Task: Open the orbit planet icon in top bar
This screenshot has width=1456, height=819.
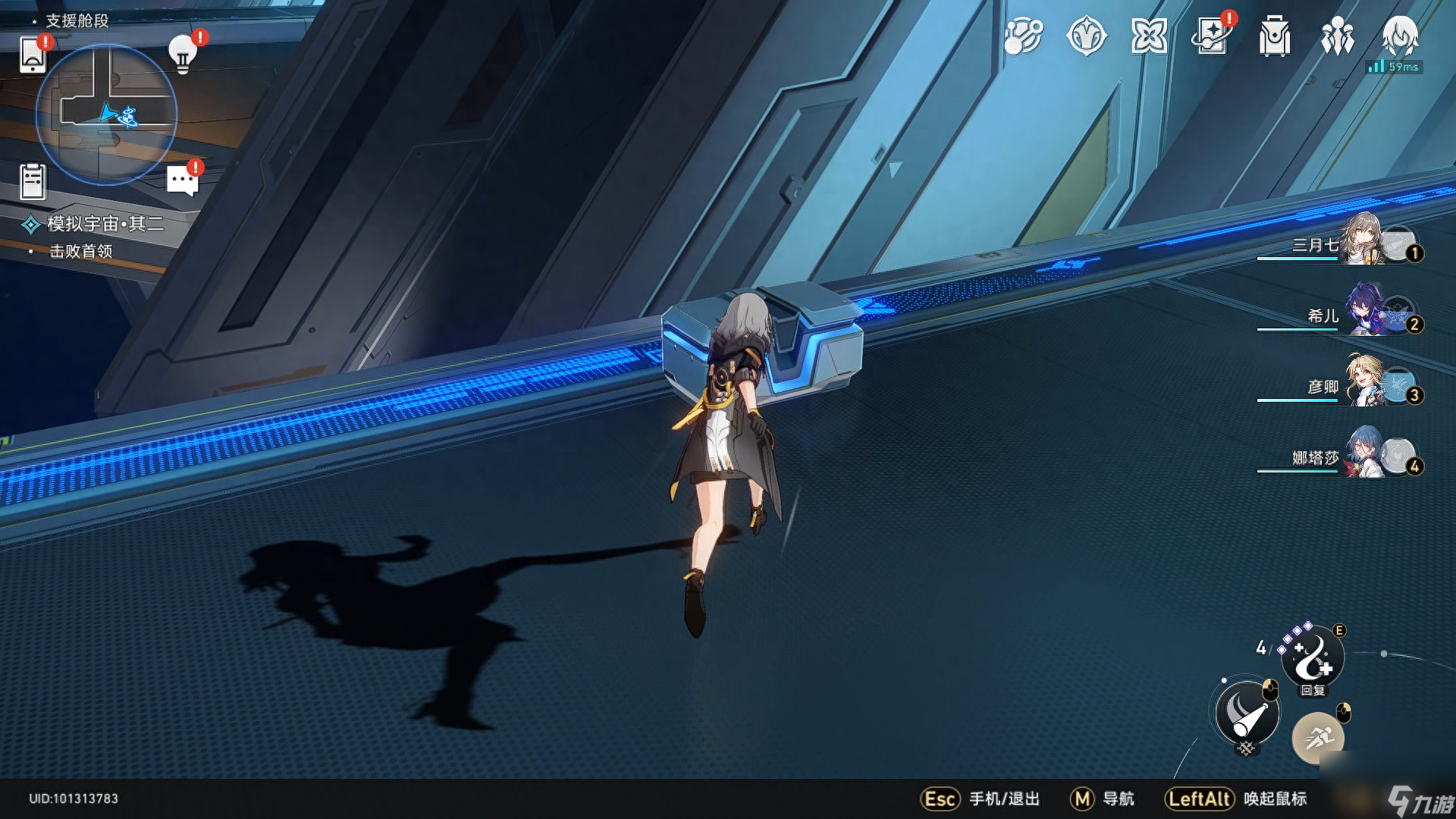Action: [x=1023, y=36]
